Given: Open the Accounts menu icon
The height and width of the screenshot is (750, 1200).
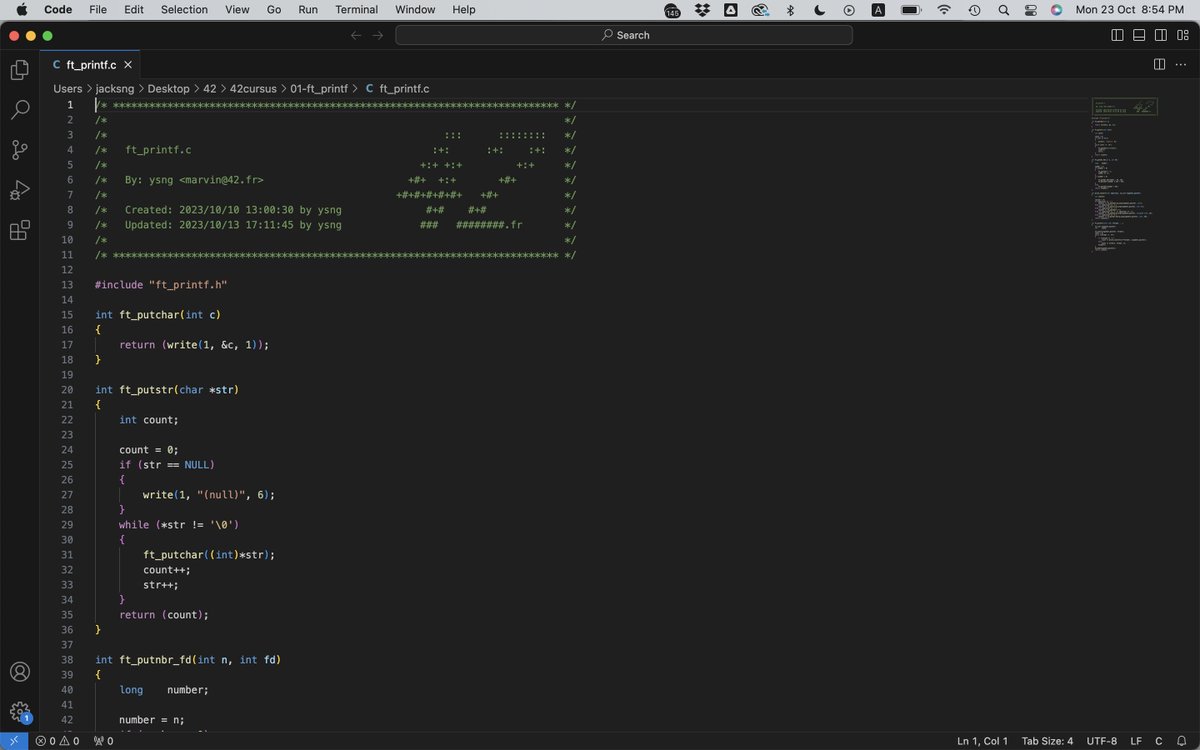Looking at the screenshot, I should coord(19,672).
